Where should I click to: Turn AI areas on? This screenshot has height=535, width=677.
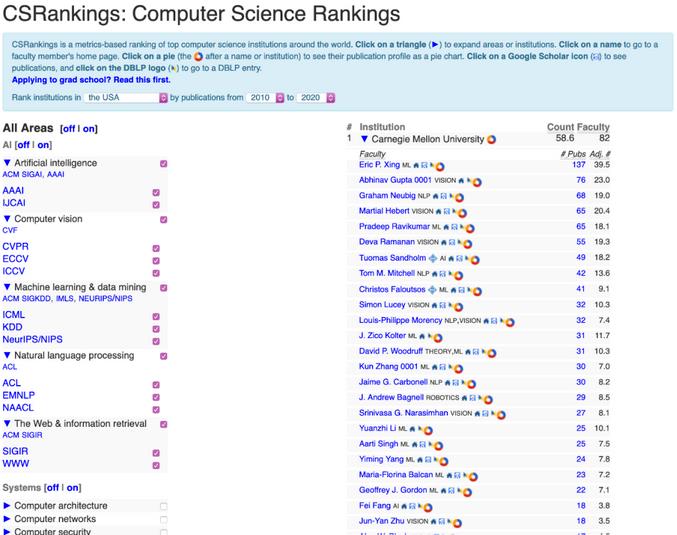coord(43,145)
